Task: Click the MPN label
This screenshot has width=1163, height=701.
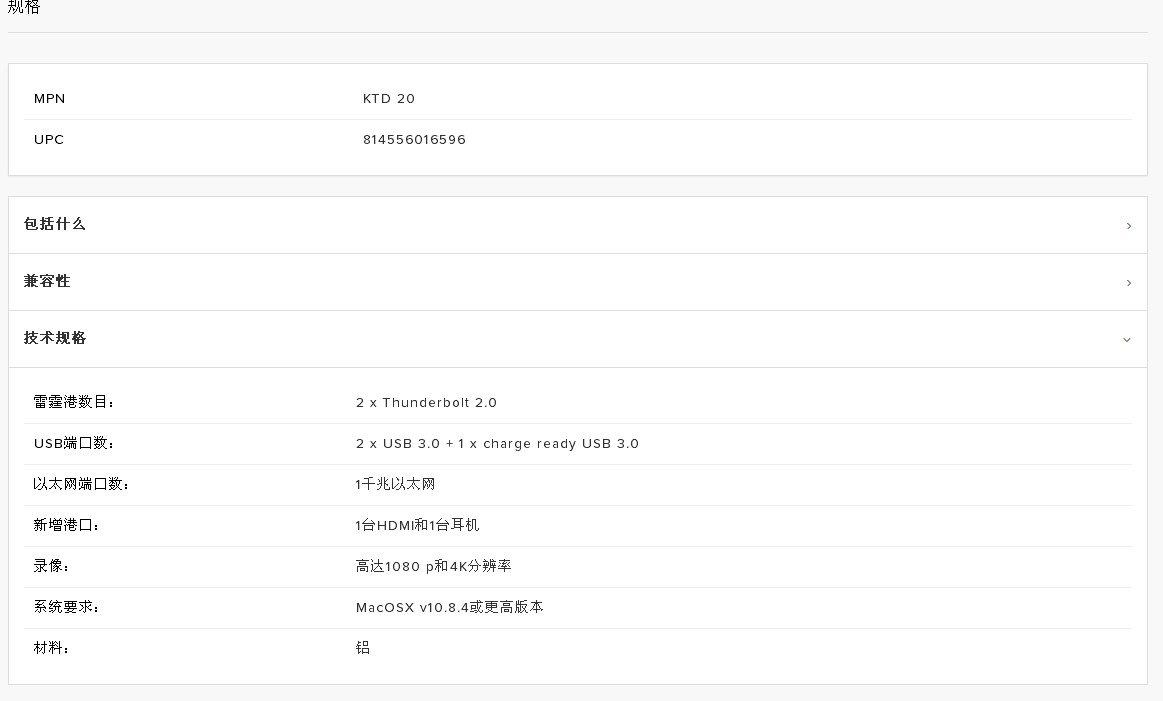Action: tap(50, 99)
